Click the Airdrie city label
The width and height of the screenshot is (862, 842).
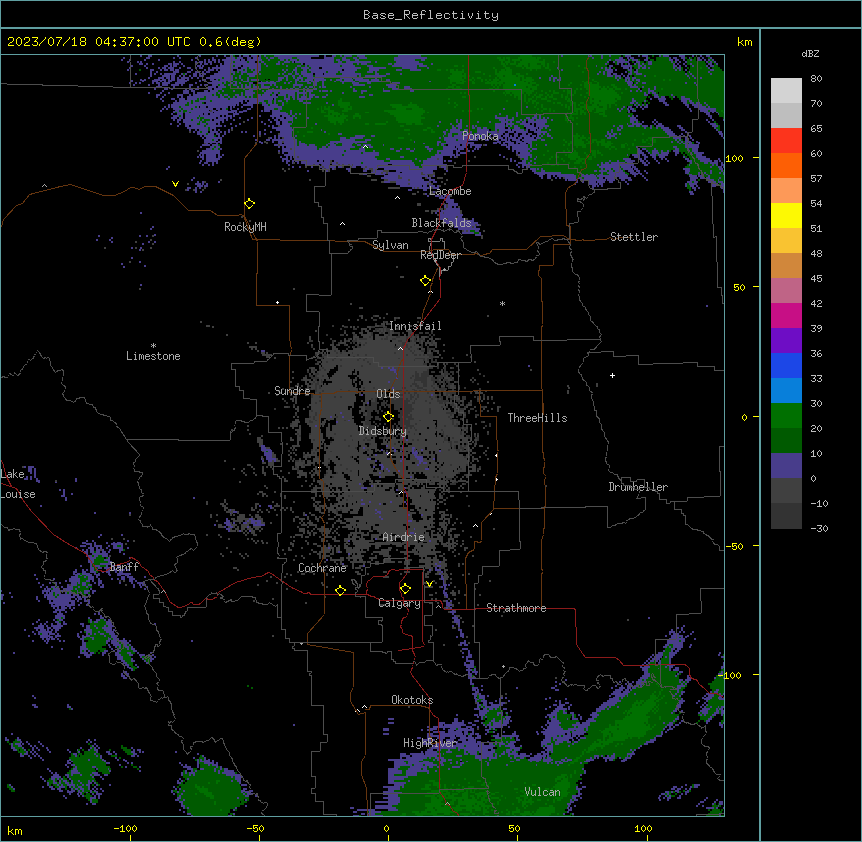(404, 537)
